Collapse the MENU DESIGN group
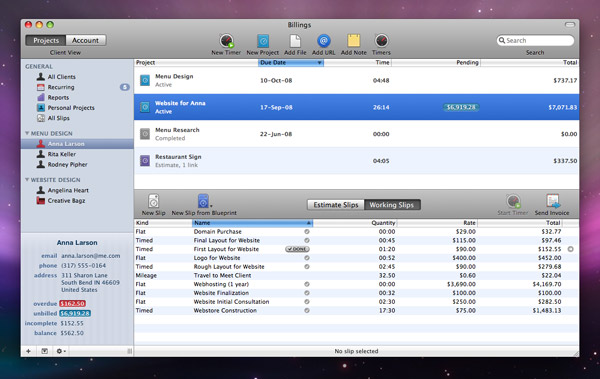 click(x=27, y=133)
